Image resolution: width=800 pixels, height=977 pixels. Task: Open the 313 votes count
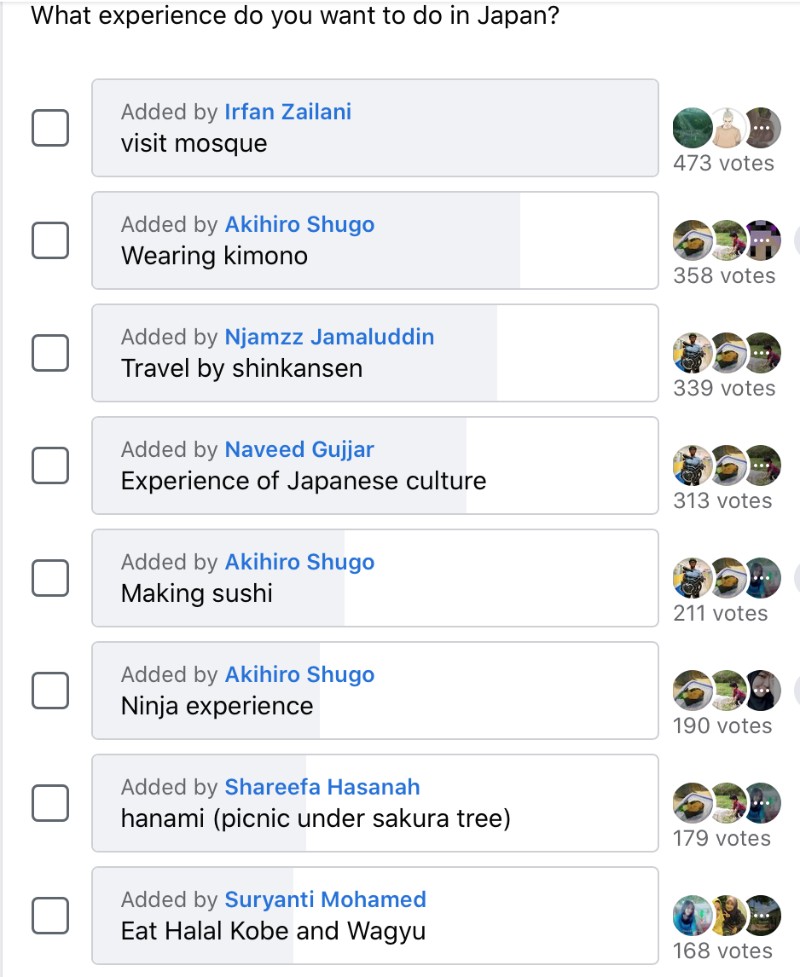723,500
